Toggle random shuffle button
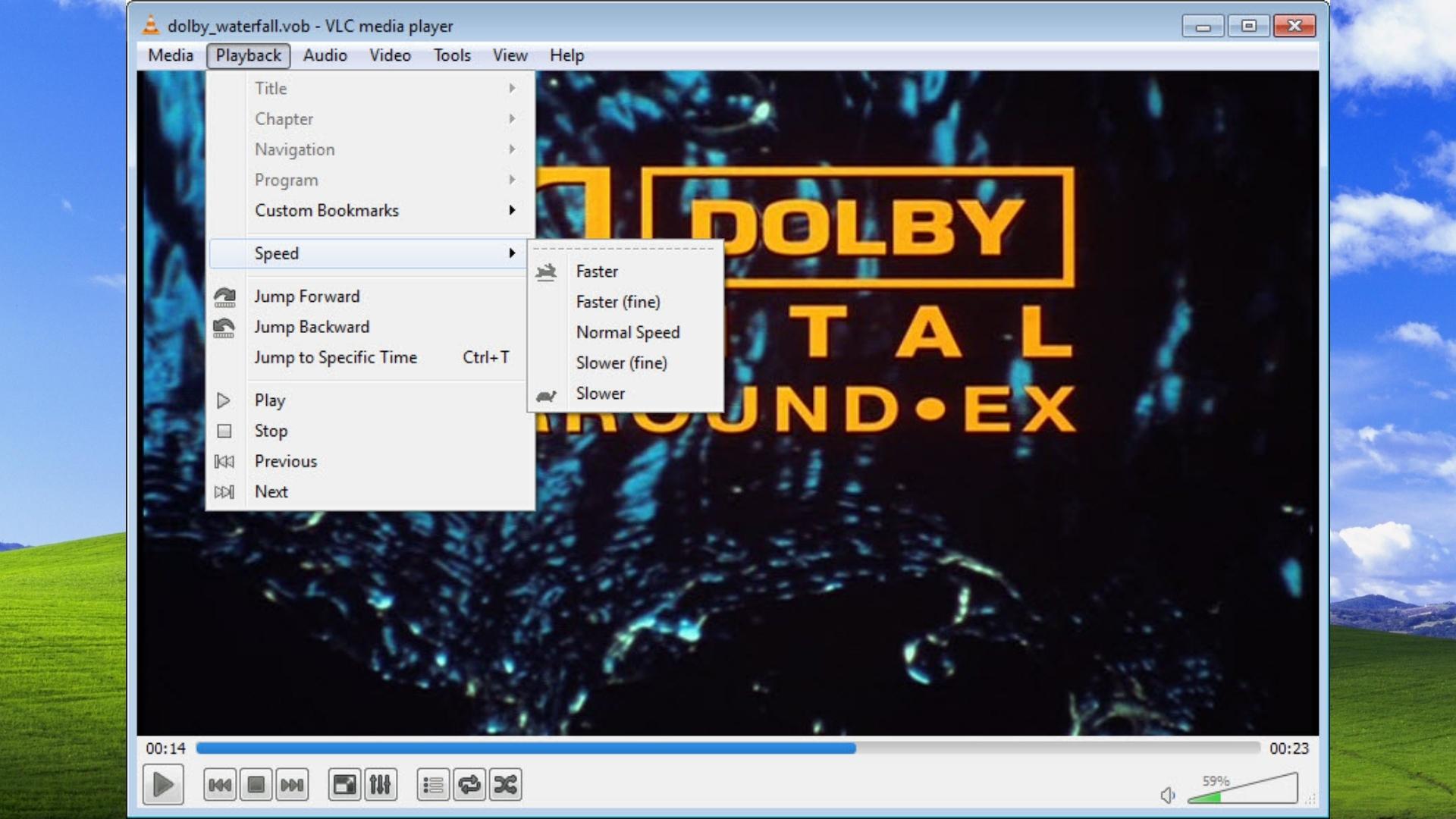Viewport: 1456px width, 819px height. (506, 785)
